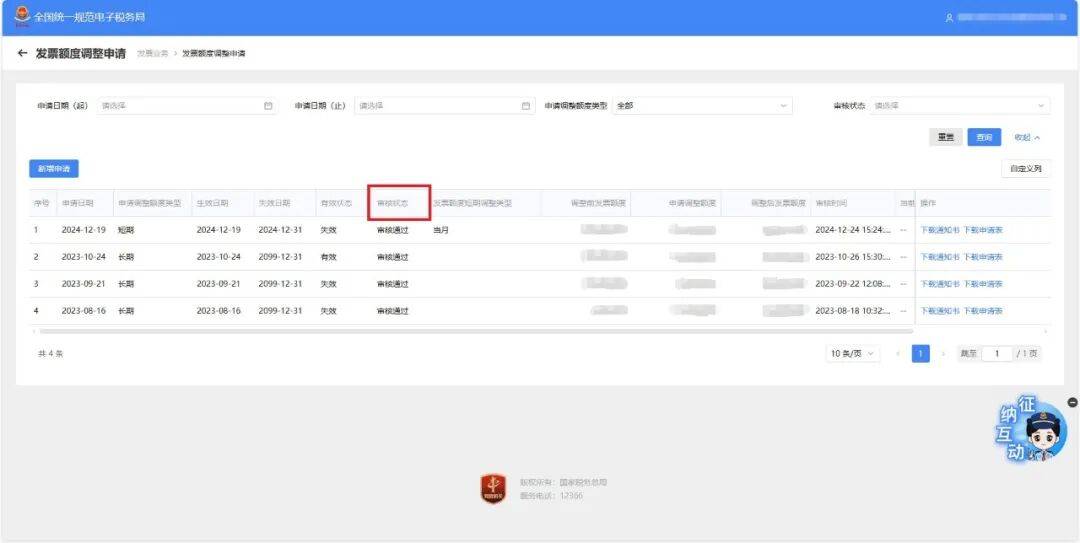The image size is (1080, 543).
Task: Go to next page arrow in pagination
Action: [x=943, y=354]
